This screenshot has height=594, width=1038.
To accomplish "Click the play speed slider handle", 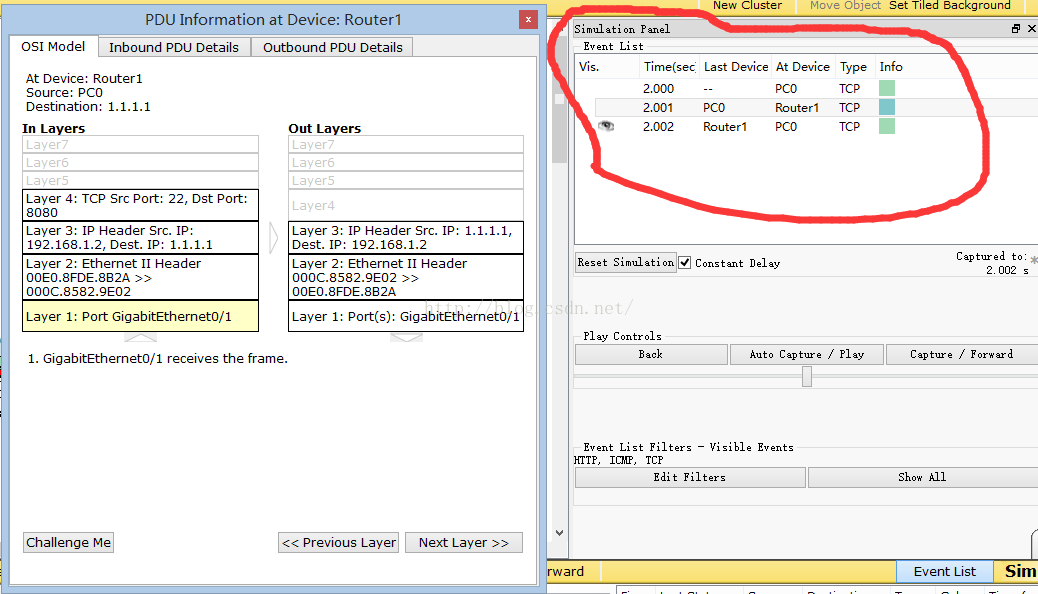I will click(x=807, y=377).
